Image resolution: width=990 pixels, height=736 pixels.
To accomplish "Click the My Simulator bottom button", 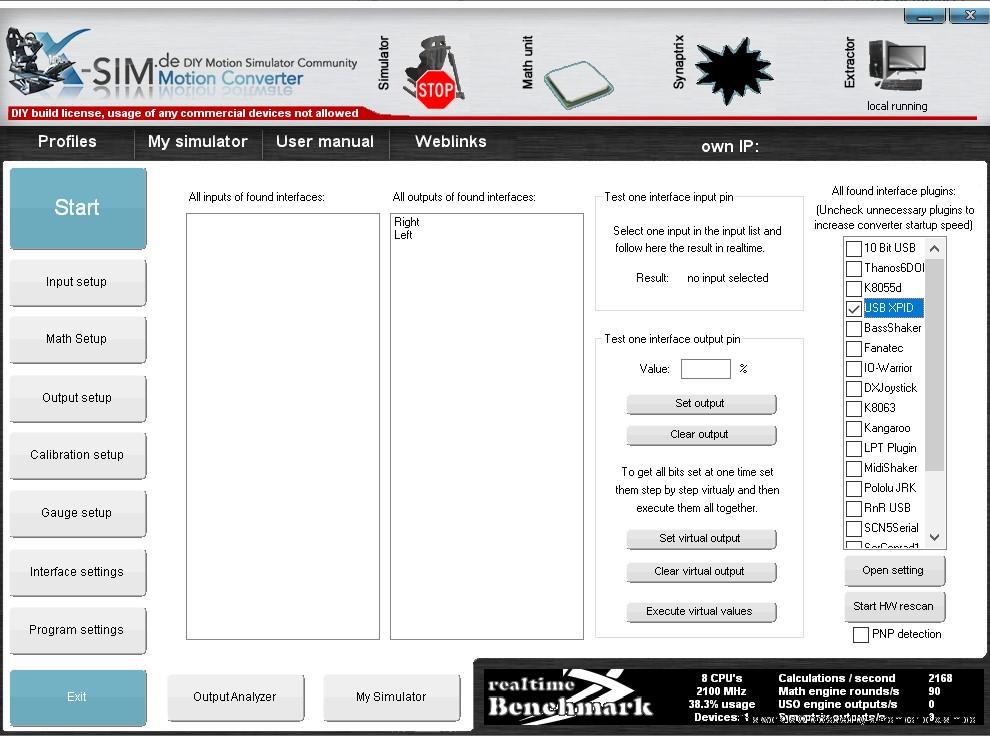I will pyautogui.click(x=391, y=697).
